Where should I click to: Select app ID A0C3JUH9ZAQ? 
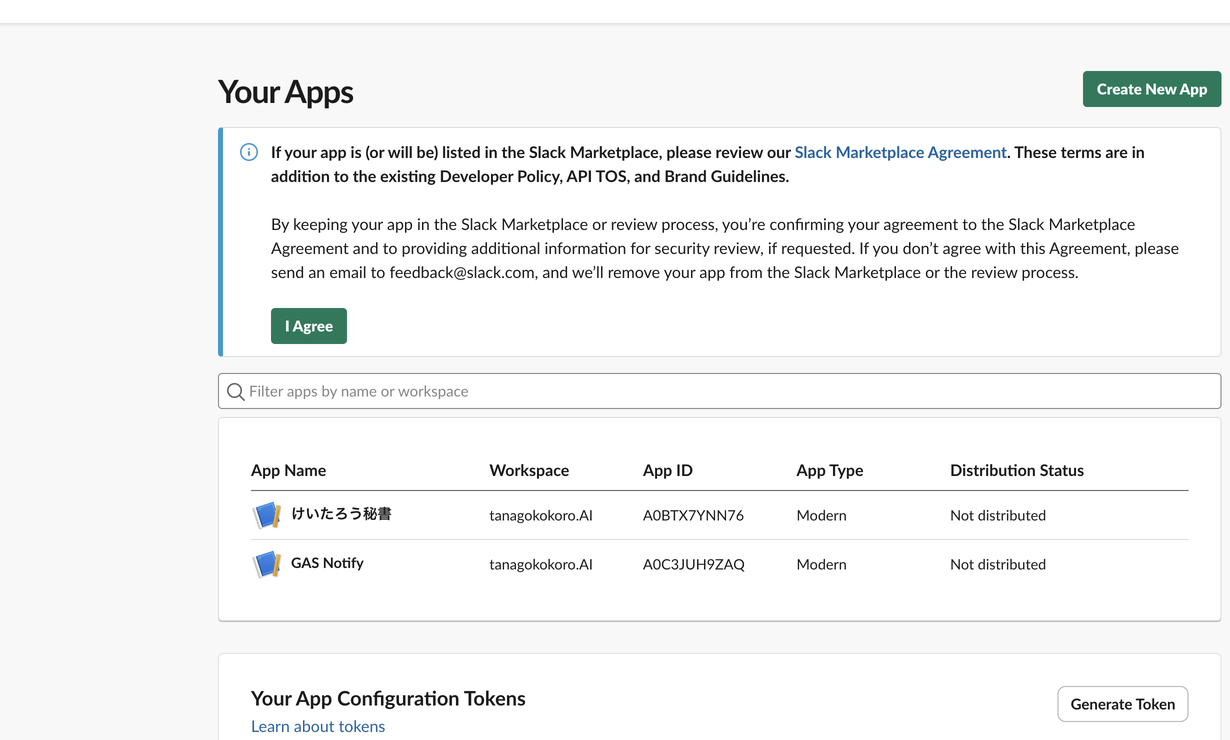[694, 564]
